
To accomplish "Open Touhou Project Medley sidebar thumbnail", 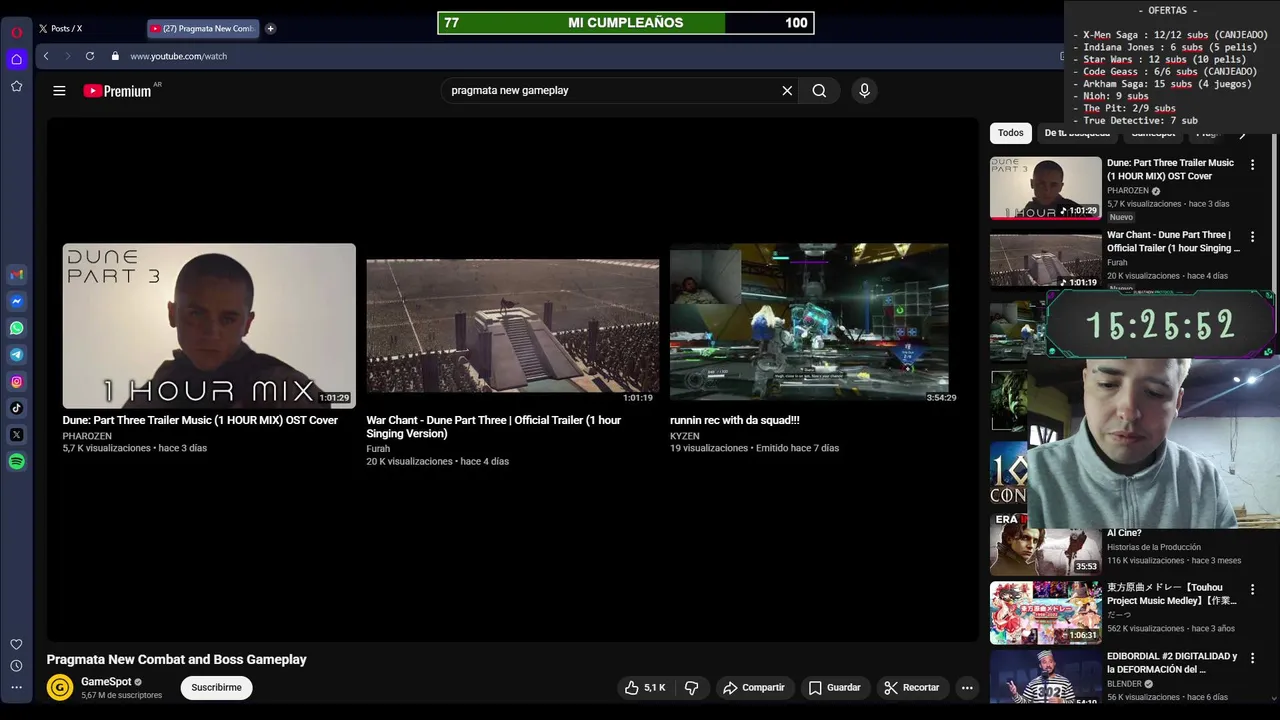I will 1045,613.
